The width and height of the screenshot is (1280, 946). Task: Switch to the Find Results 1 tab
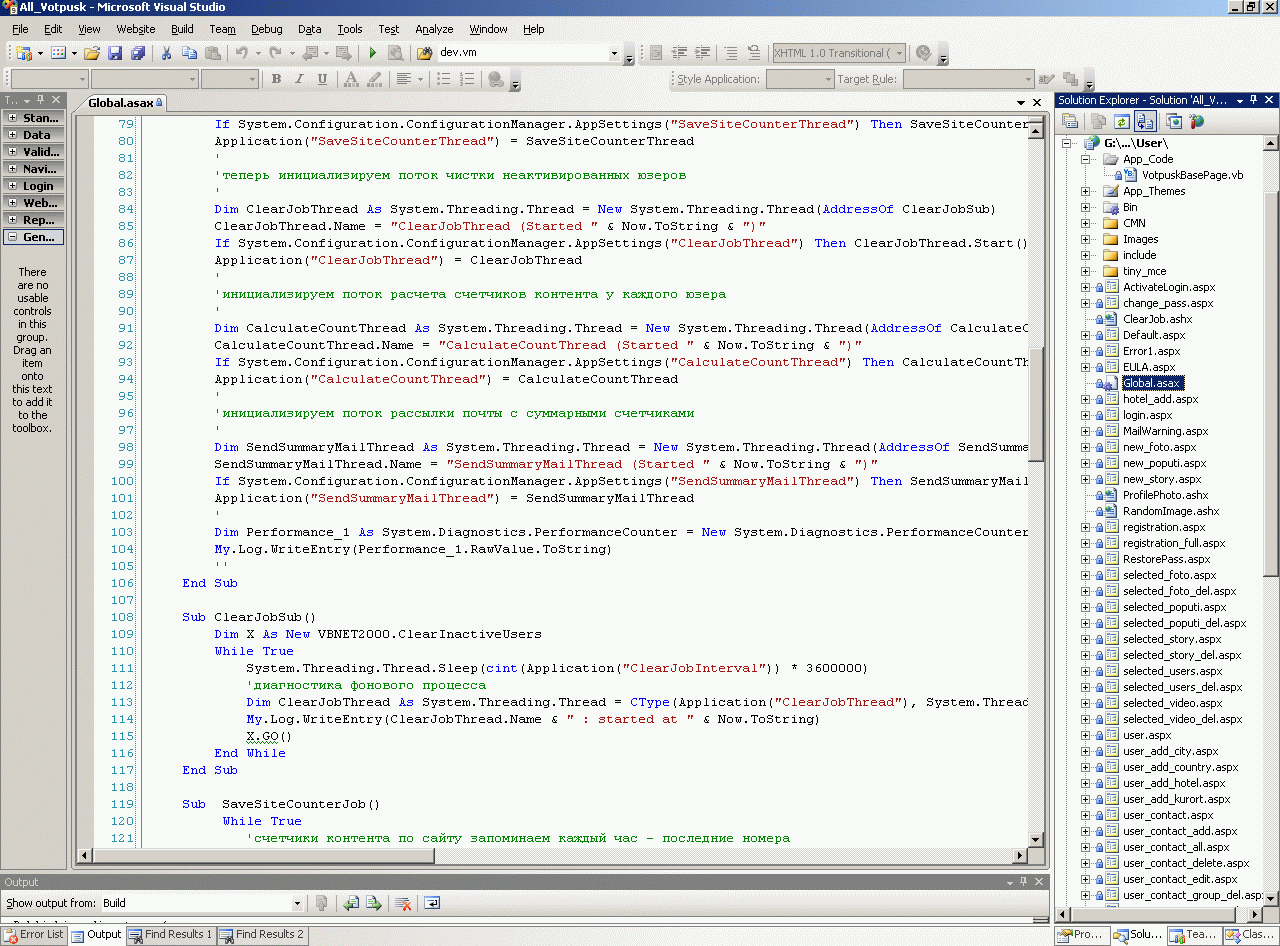[170, 935]
